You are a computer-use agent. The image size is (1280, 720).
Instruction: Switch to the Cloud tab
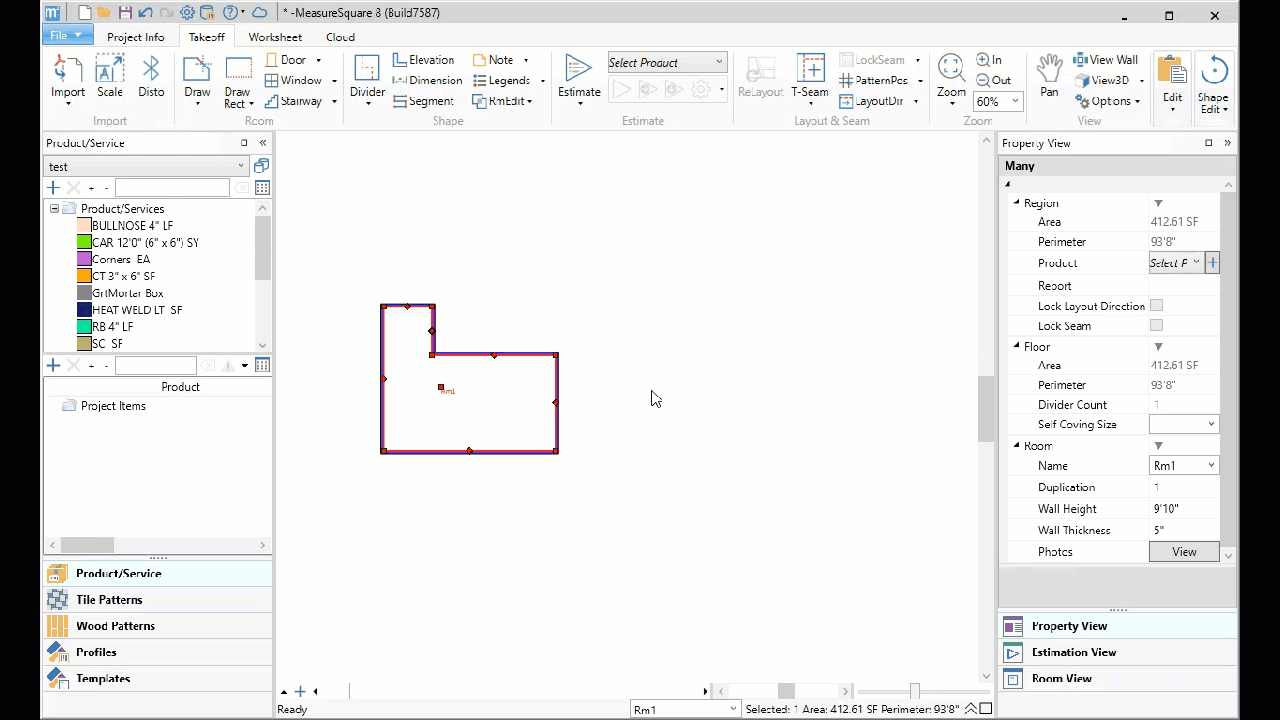[x=340, y=37]
